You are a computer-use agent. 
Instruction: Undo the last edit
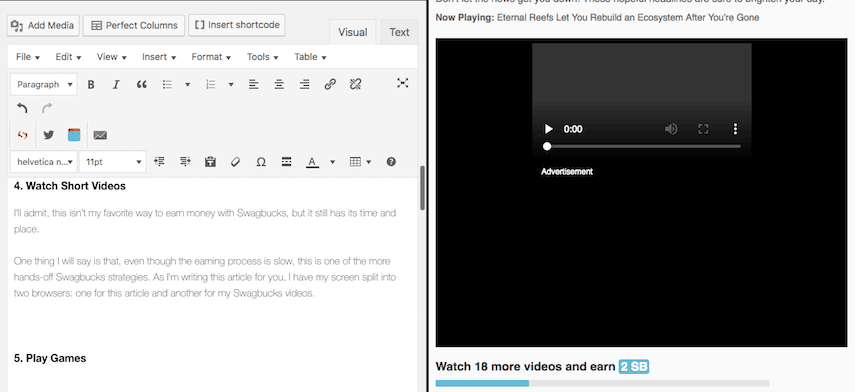(x=22, y=108)
